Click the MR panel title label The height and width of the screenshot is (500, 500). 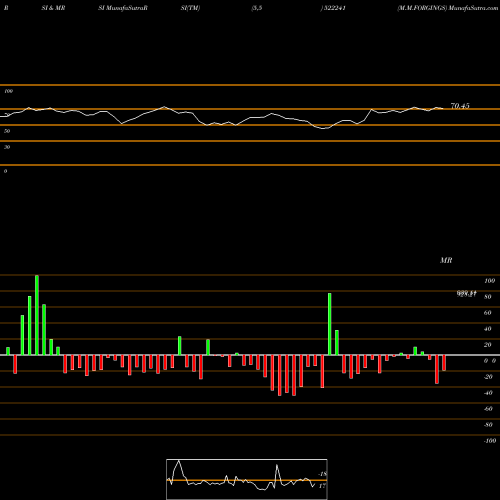point(446,260)
